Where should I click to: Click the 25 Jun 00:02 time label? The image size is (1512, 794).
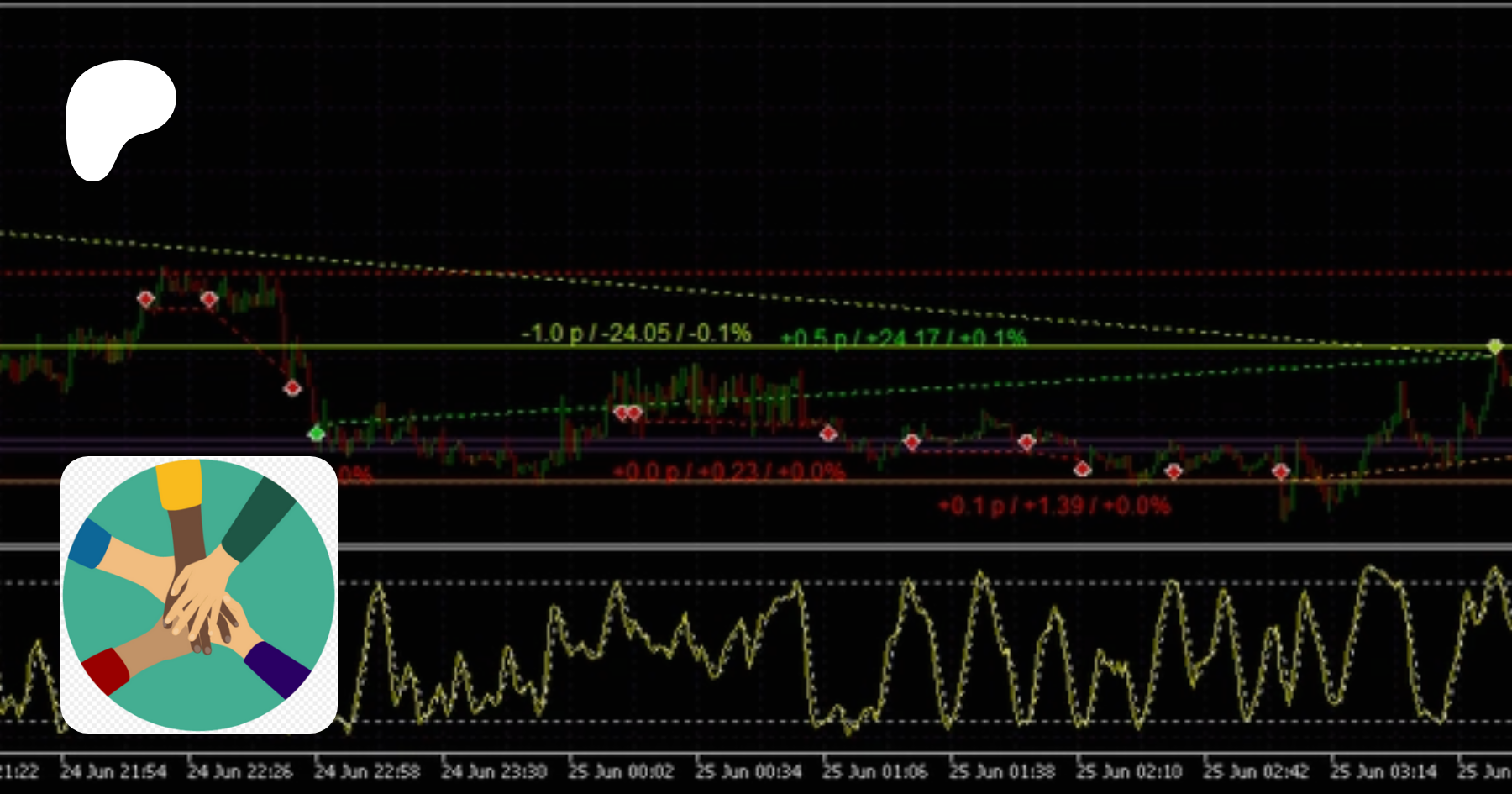[x=622, y=771]
